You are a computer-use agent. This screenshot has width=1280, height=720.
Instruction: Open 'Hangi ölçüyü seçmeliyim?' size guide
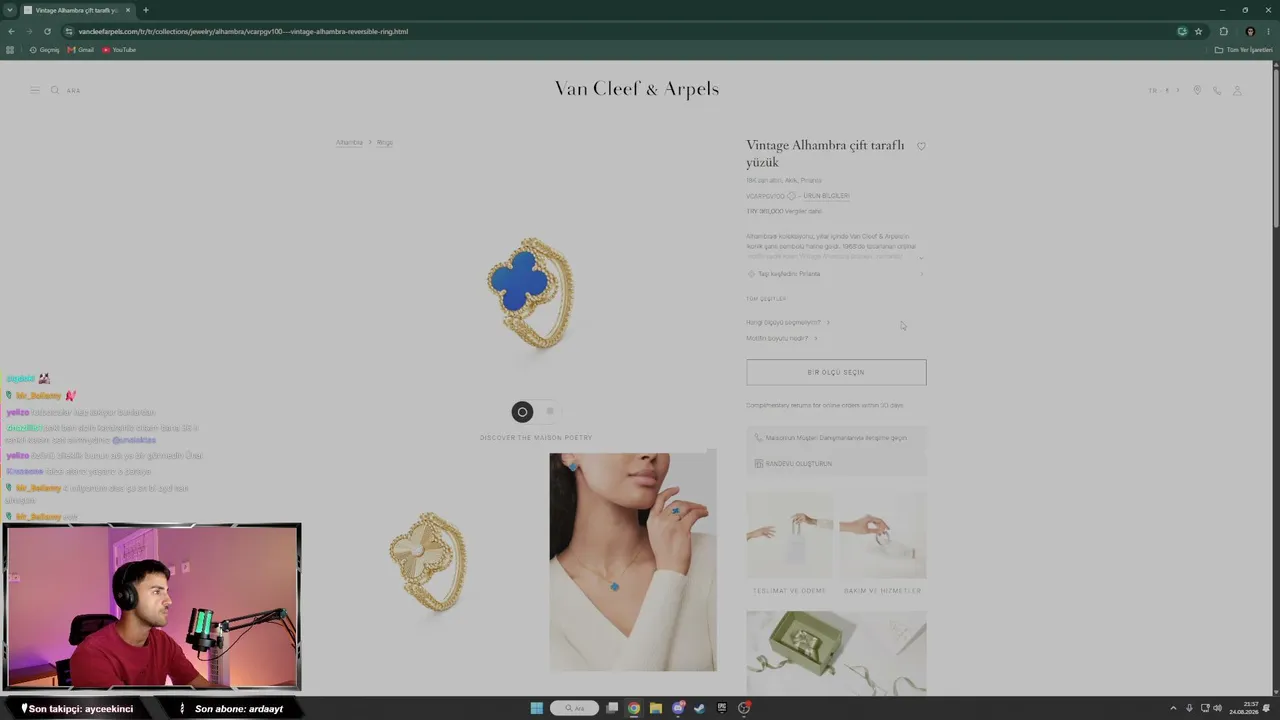click(x=787, y=322)
